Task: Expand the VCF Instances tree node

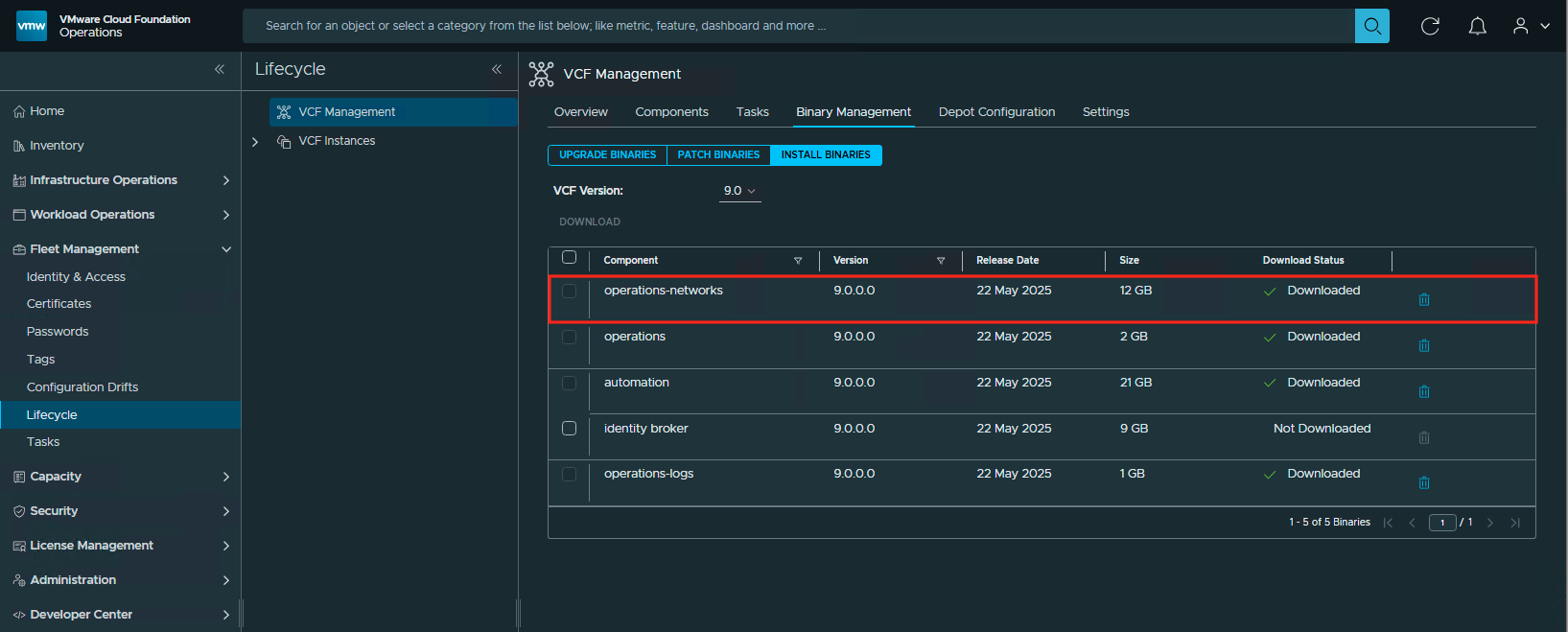Action: click(x=255, y=142)
